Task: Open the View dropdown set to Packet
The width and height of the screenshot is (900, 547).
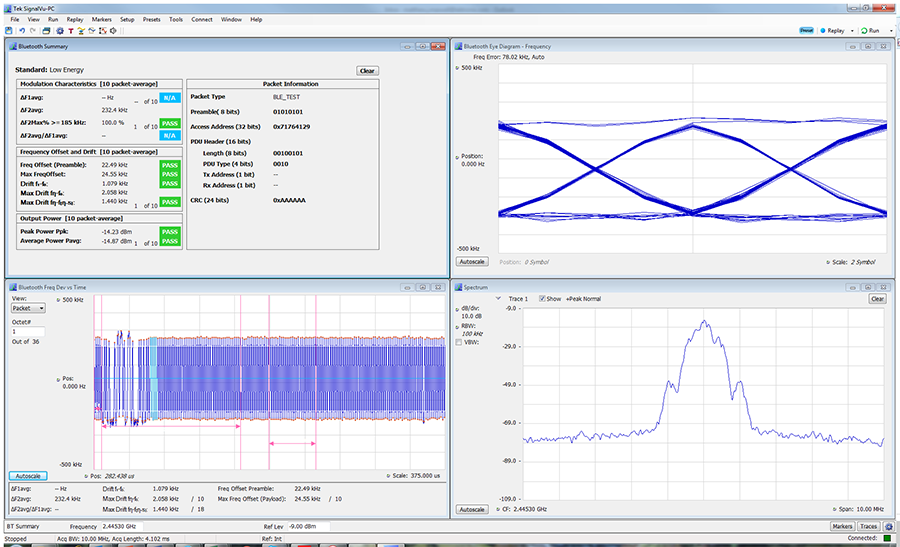Action: (28, 308)
